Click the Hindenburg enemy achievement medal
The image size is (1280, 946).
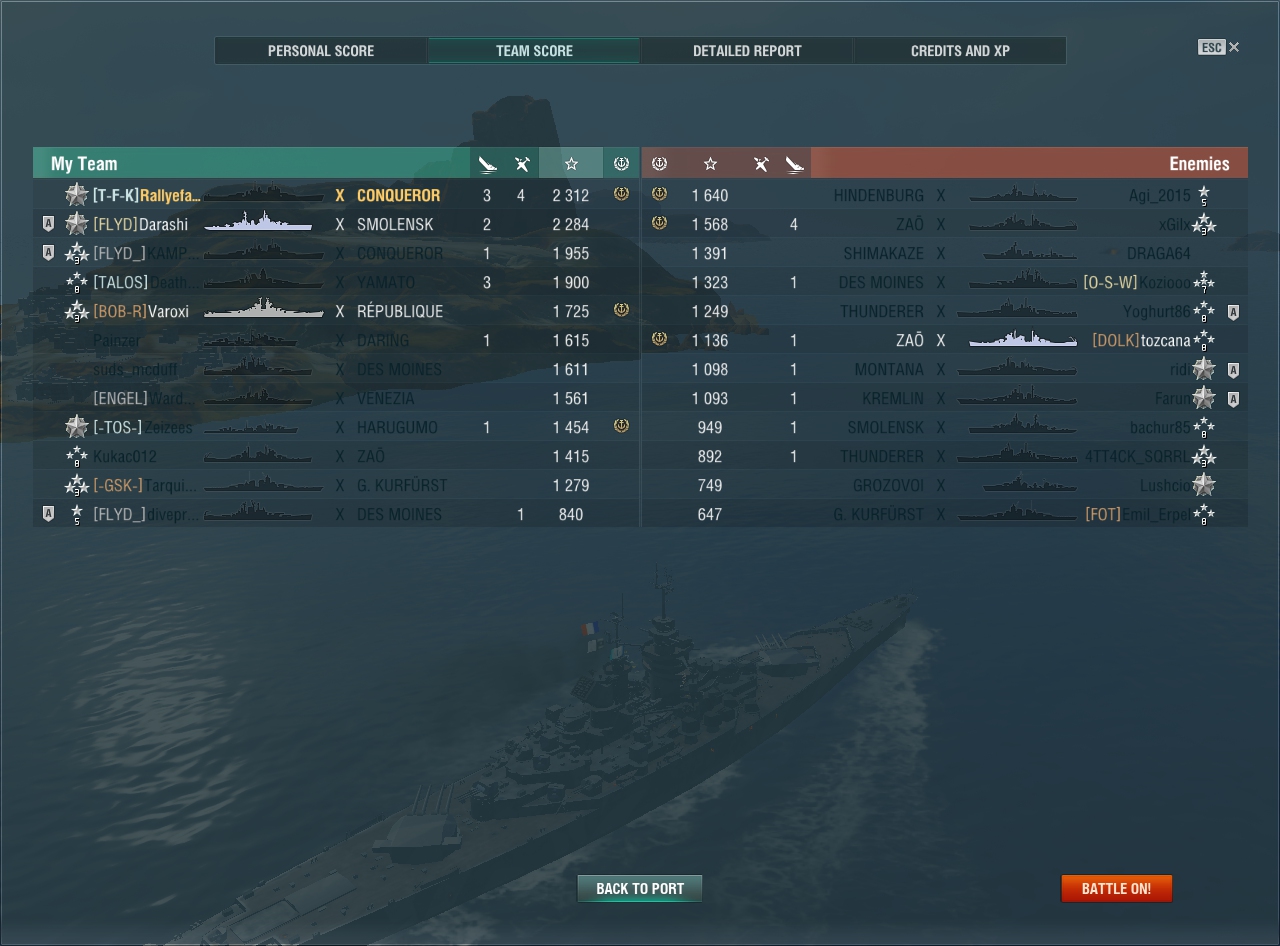point(659,195)
